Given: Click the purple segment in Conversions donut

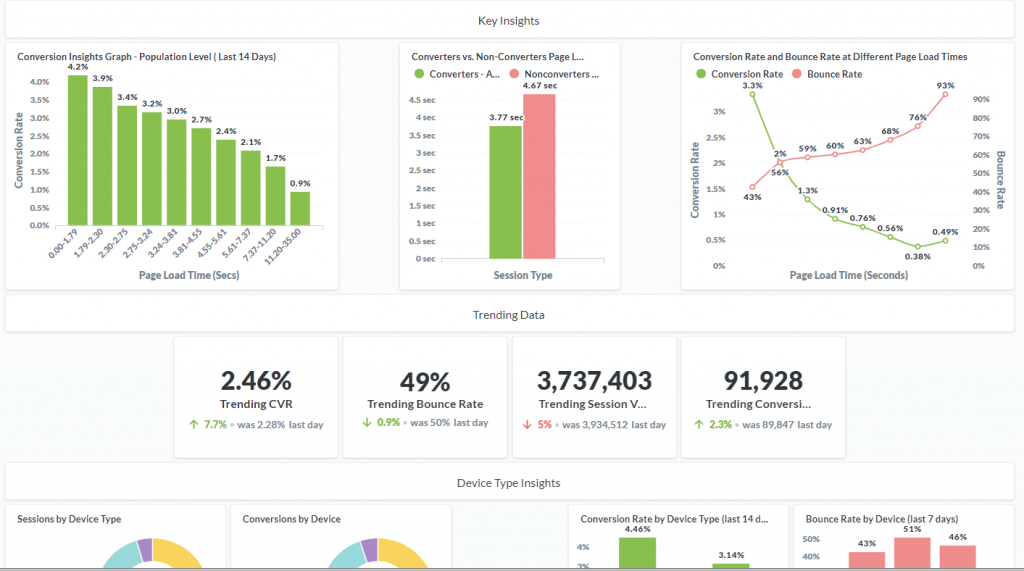Looking at the screenshot, I should tap(370, 549).
